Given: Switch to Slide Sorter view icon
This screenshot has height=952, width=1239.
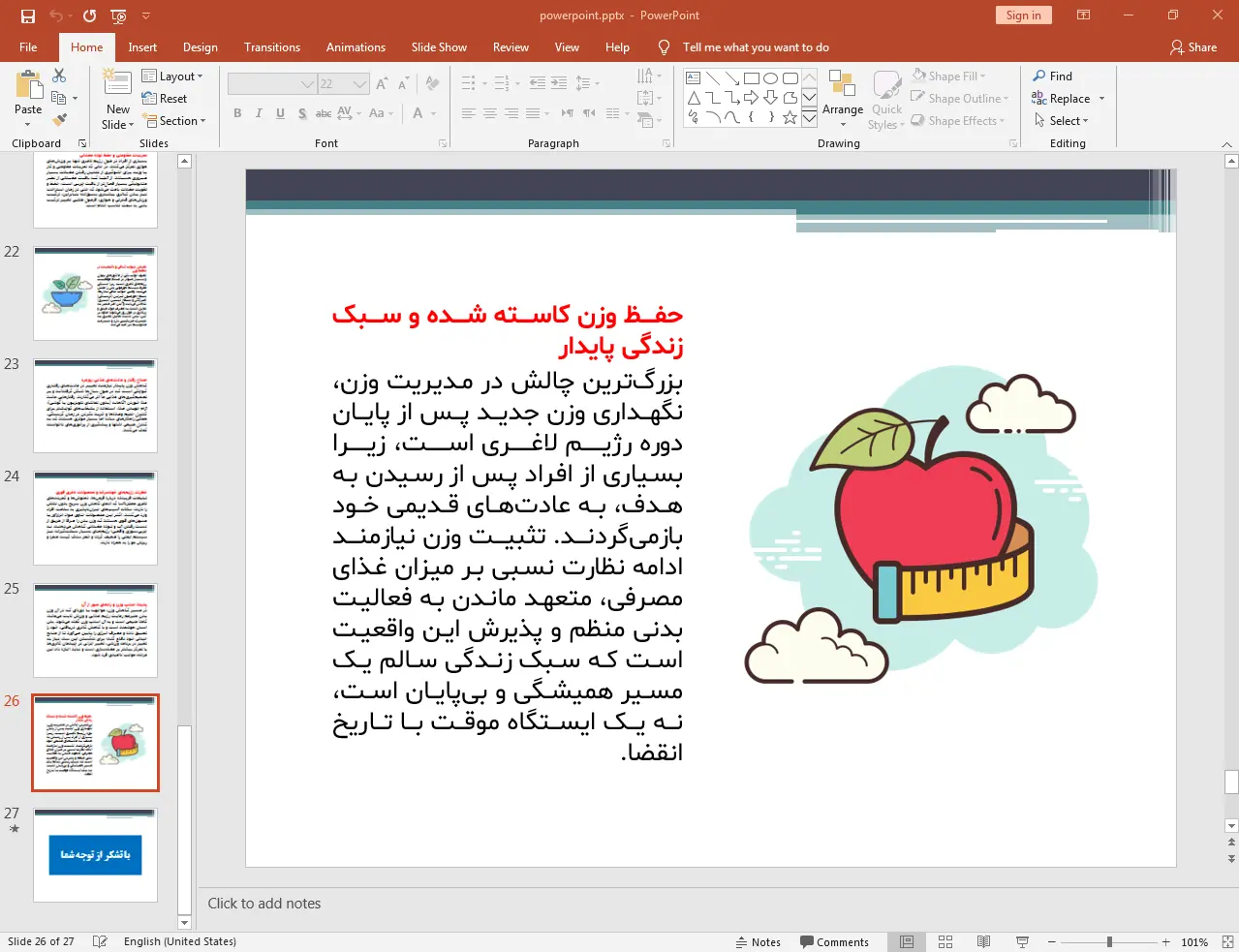Looking at the screenshot, I should click(x=945, y=941).
